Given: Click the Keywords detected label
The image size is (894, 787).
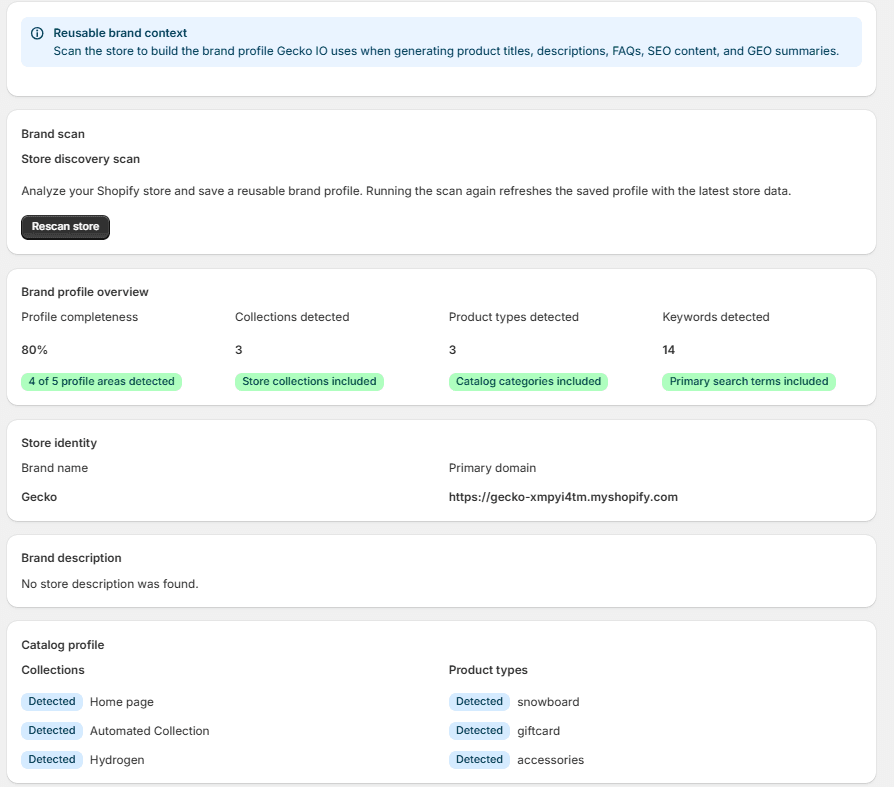Looking at the screenshot, I should (716, 317).
